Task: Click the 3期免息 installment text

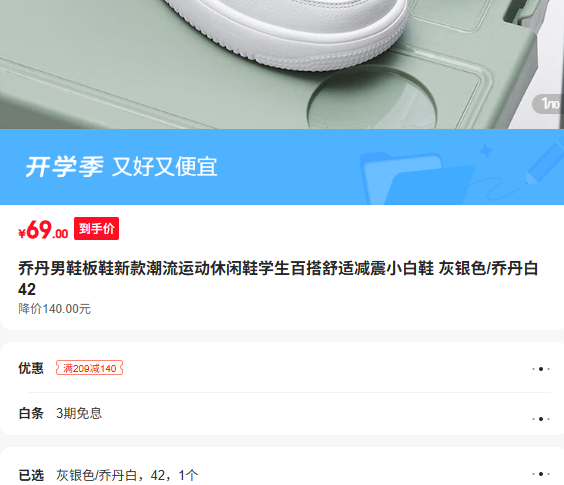Action: [79, 413]
